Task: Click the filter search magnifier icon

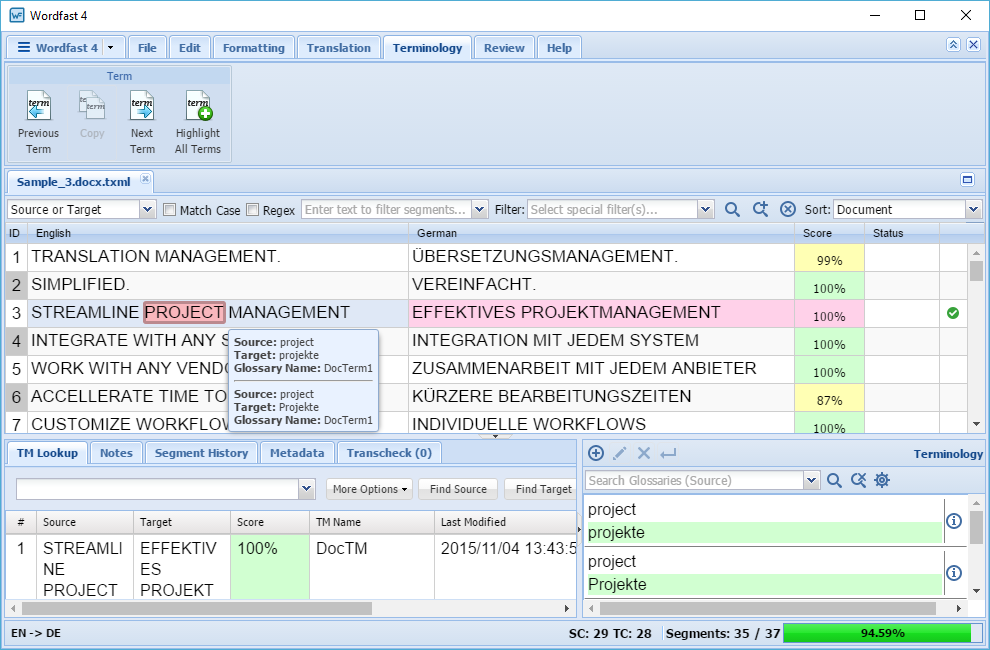Action: pos(732,210)
